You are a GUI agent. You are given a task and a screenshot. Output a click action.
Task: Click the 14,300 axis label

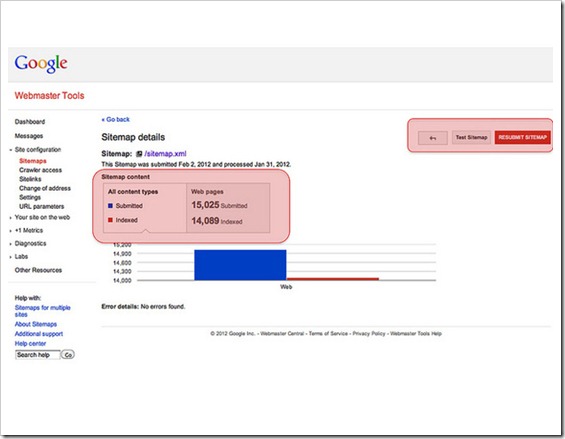coord(122,271)
